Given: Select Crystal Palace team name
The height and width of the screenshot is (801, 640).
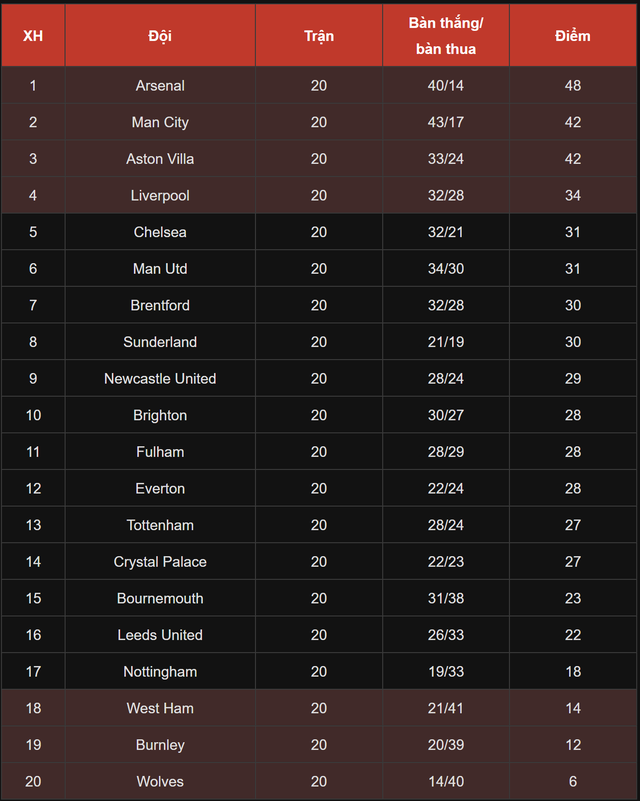Looking at the screenshot, I should point(160,562).
